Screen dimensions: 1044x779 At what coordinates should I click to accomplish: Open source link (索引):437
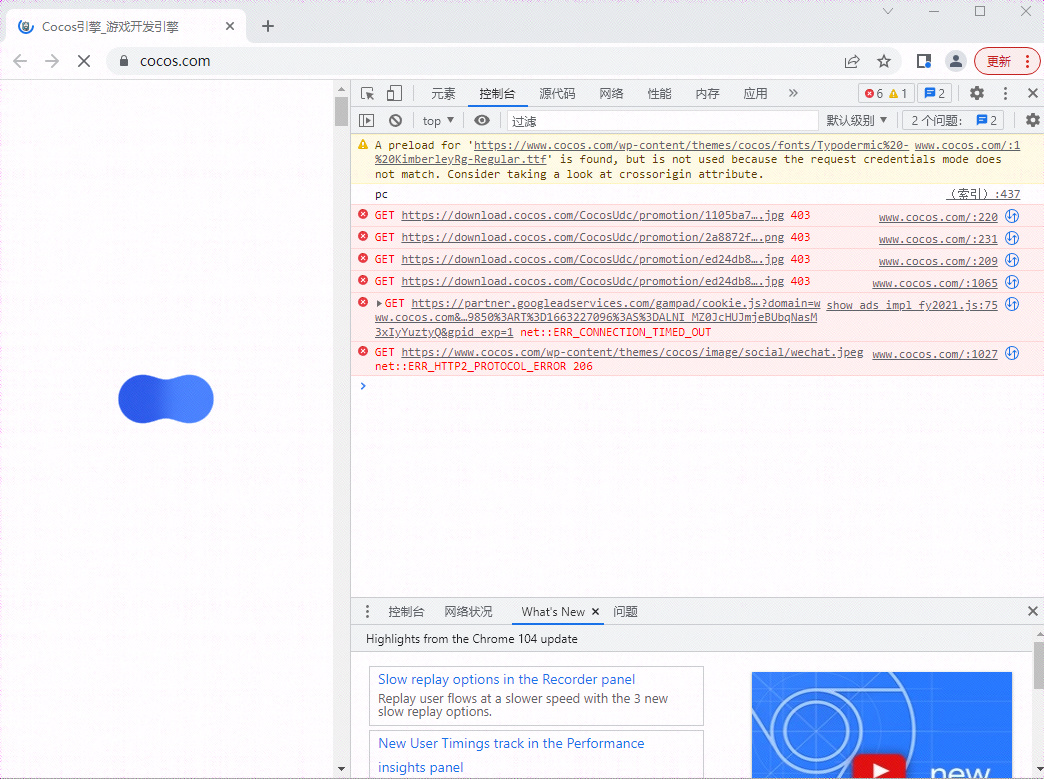pyautogui.click(x=983, y=194)
